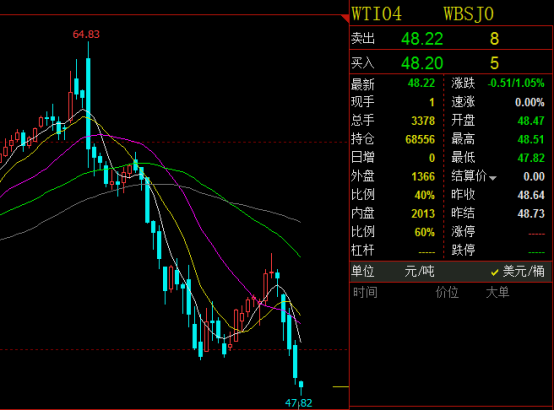Click the 47.82 low price label
This screenshot has width=554, height=411.
click(299, 403)
